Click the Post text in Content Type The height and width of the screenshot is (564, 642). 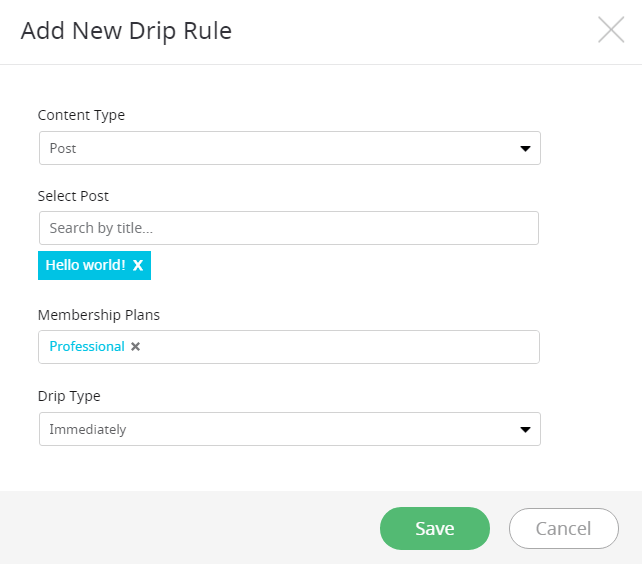click(63, 148)
